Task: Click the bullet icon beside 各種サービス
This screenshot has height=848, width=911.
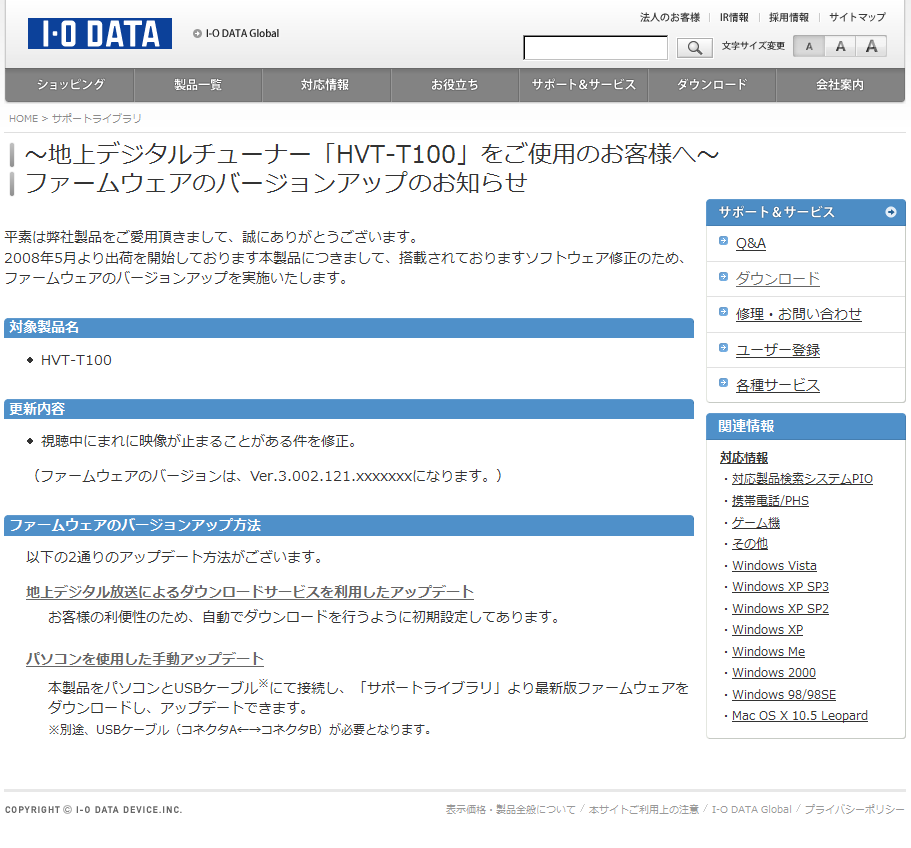Action: [x=723, y=382]
